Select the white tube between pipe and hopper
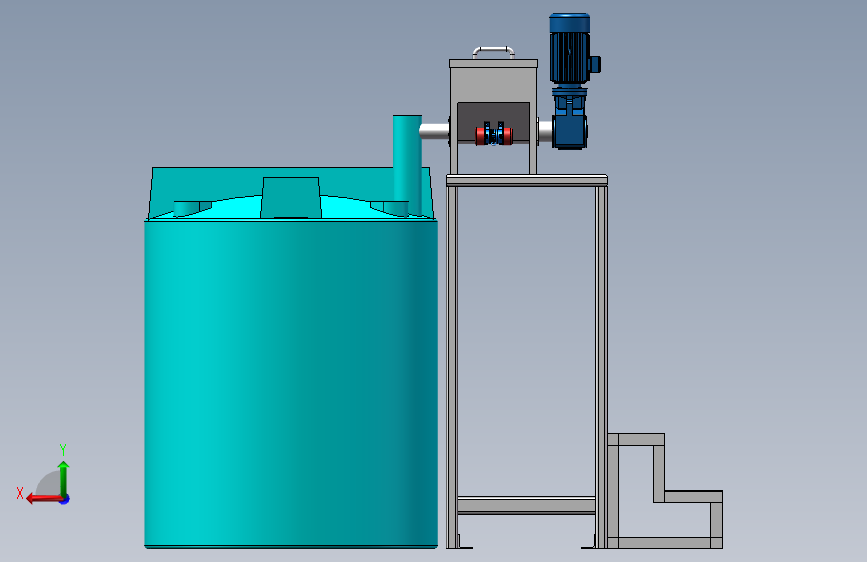This screenshot has height=562, width=867. click(435, 131)
